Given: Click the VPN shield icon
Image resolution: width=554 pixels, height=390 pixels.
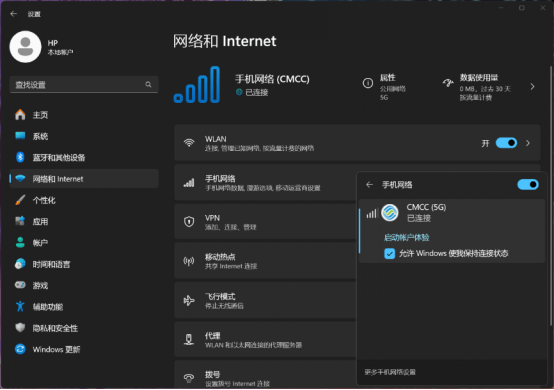Looking at the screenshot, I should click(189, 221).
